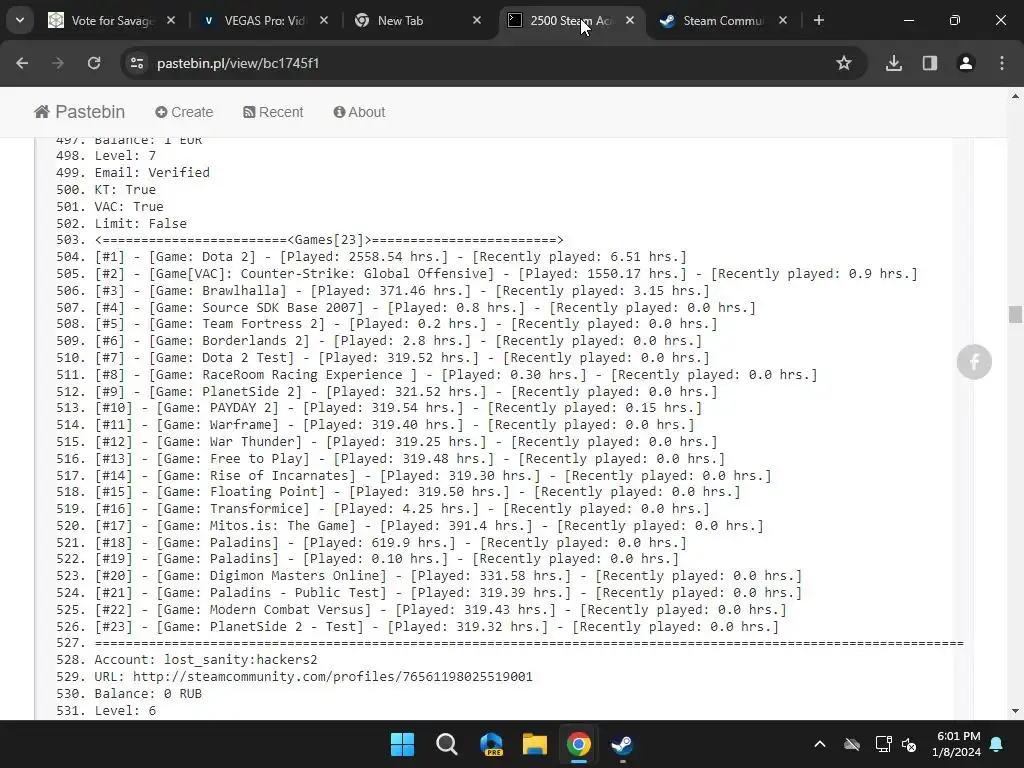1024x768 pixels.
Task: Click the scrollbar down arrow
Action: [x=1015, y=711]
